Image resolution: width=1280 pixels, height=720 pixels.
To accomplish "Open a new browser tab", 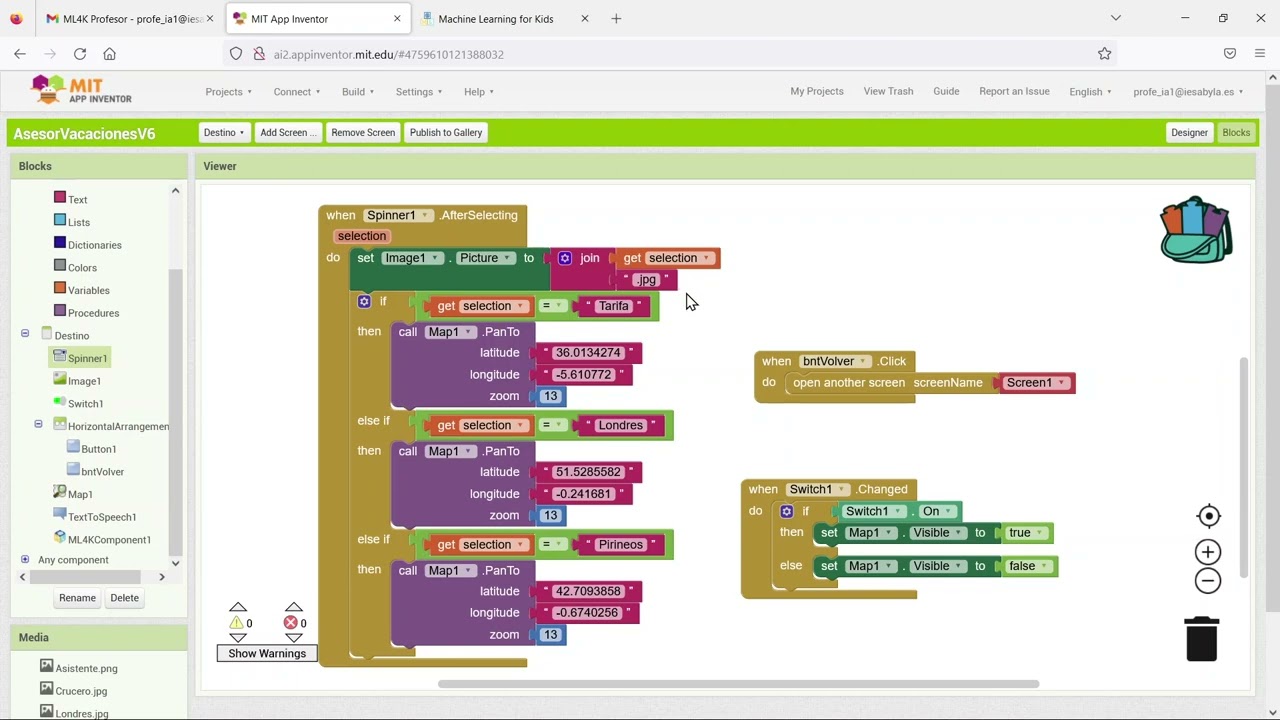I will point(616,18).
